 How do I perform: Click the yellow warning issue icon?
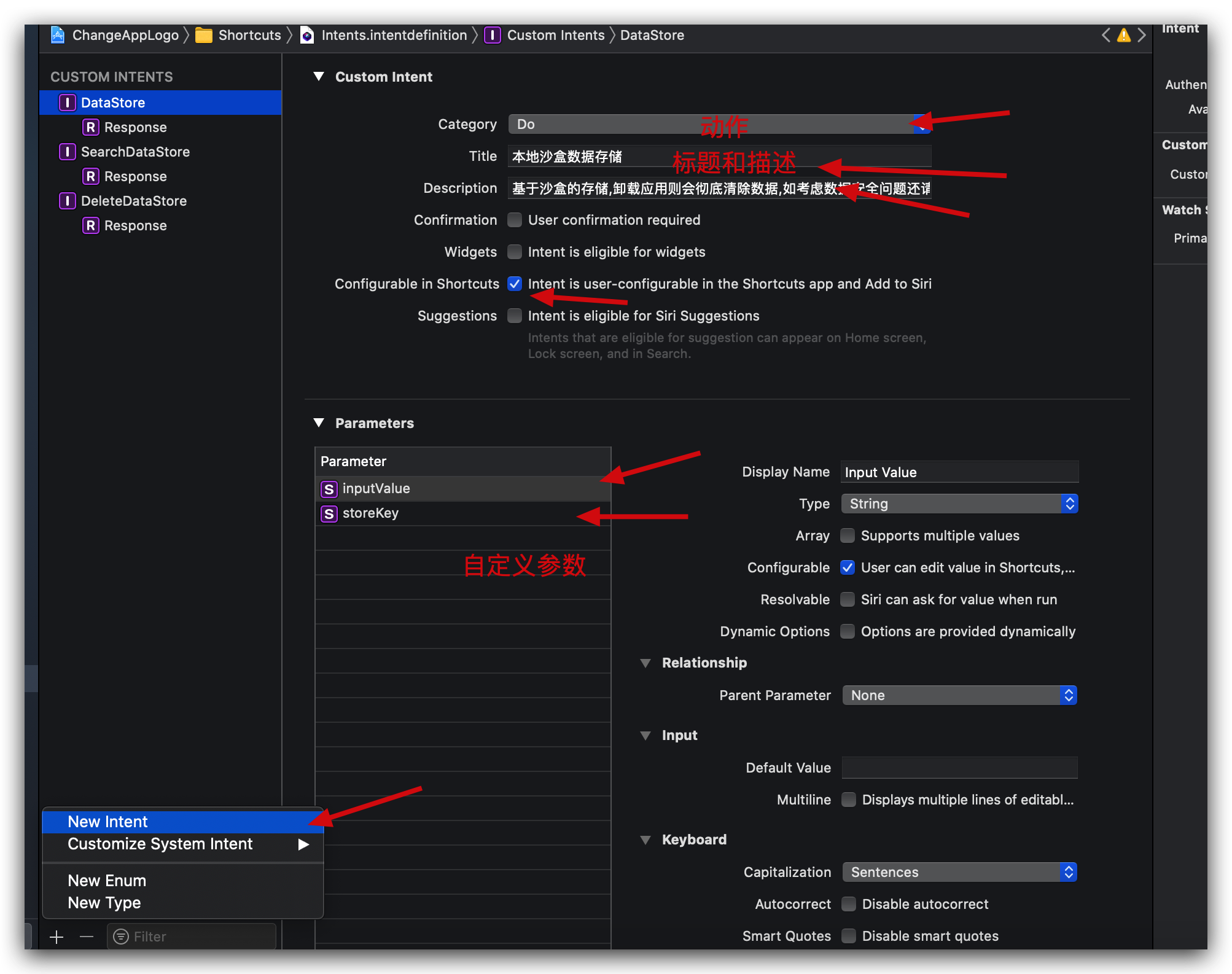[x=1123, y=36]
